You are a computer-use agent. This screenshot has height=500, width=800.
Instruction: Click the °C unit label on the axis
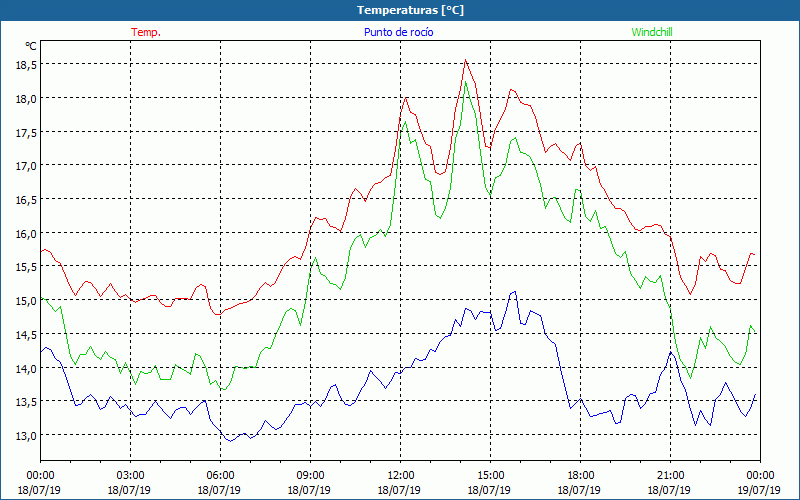[31, 46]
